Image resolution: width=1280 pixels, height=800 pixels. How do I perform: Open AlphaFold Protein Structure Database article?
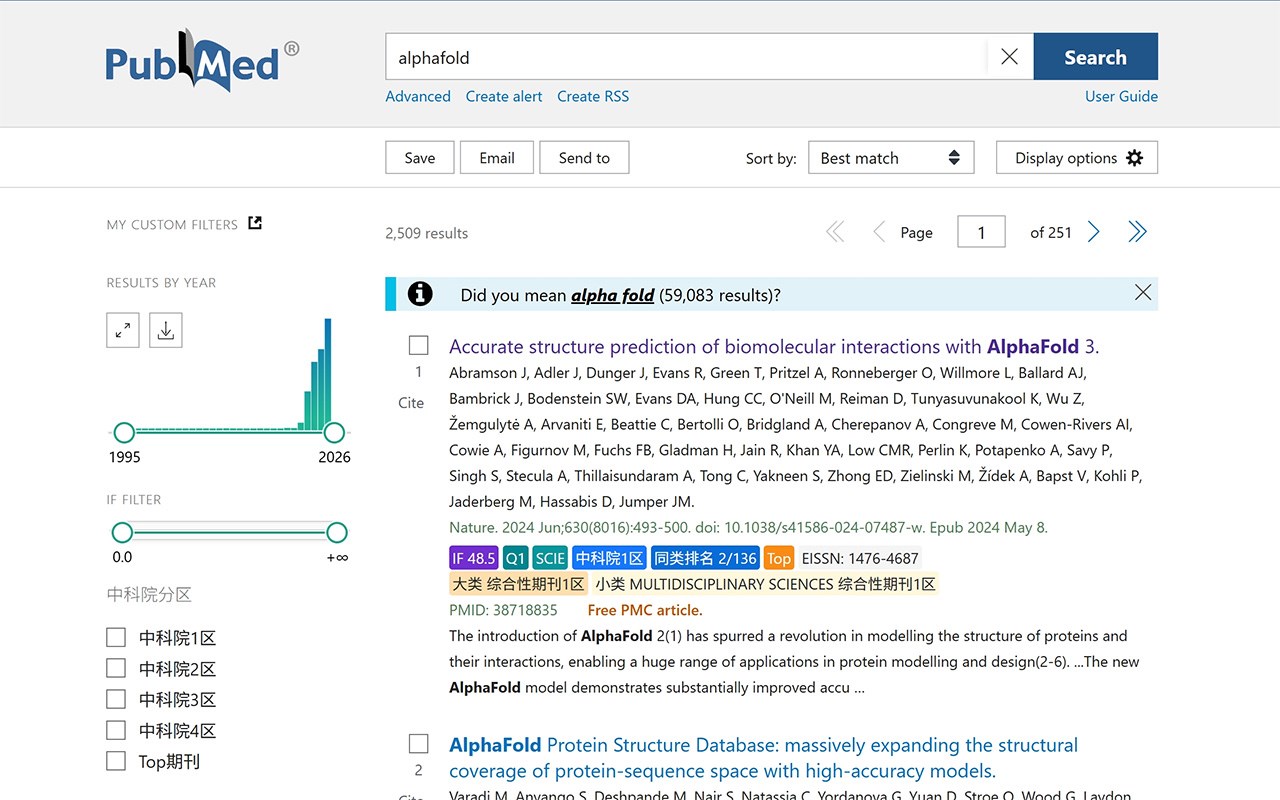click(764, 758)
